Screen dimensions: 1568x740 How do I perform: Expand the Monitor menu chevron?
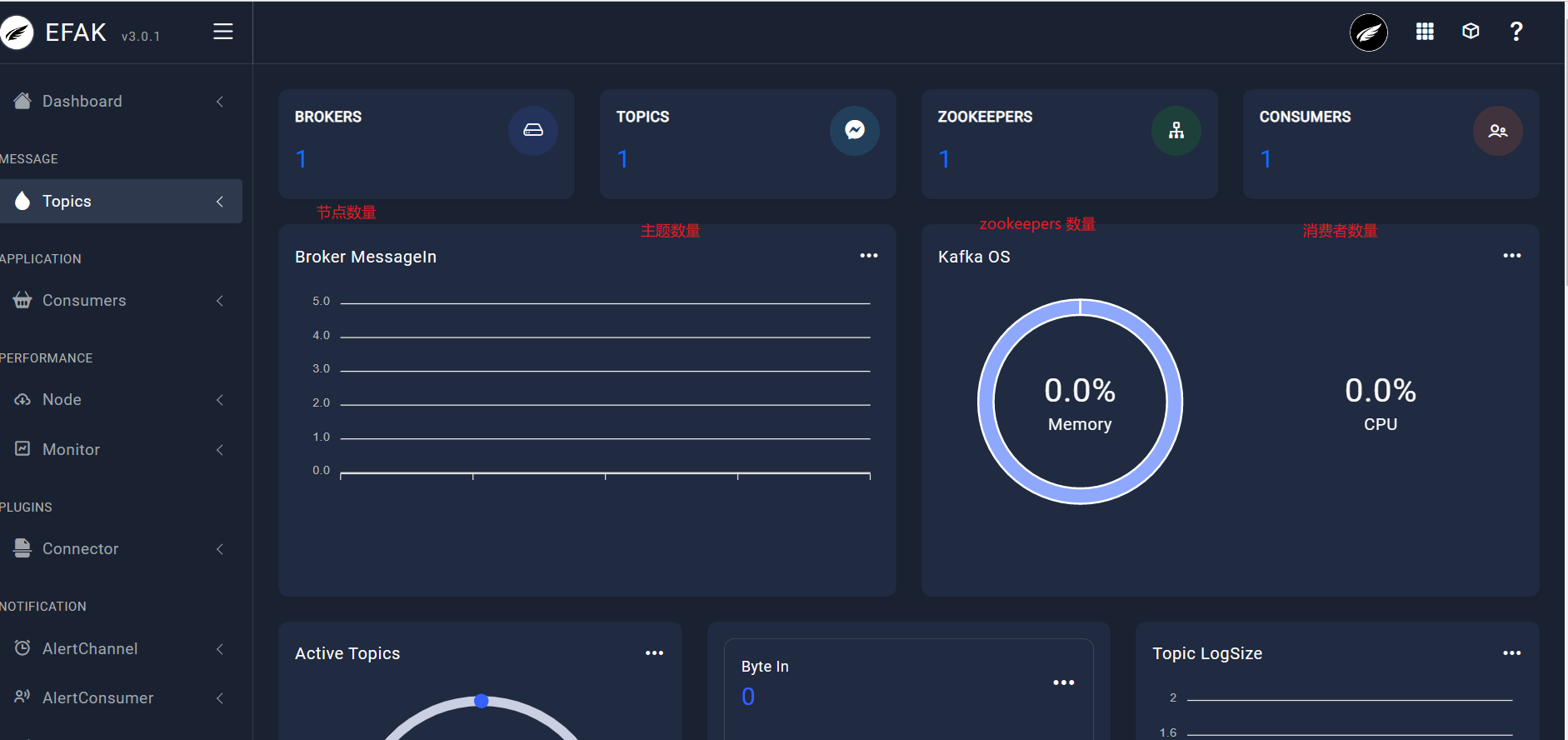click(x=220, y=450)
